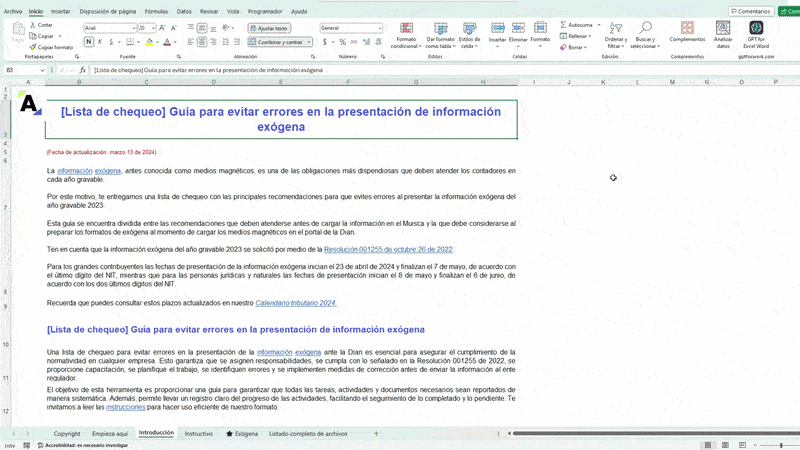
Task: Click the Autosuma sigma icon
Action: [x=563, y=25]
